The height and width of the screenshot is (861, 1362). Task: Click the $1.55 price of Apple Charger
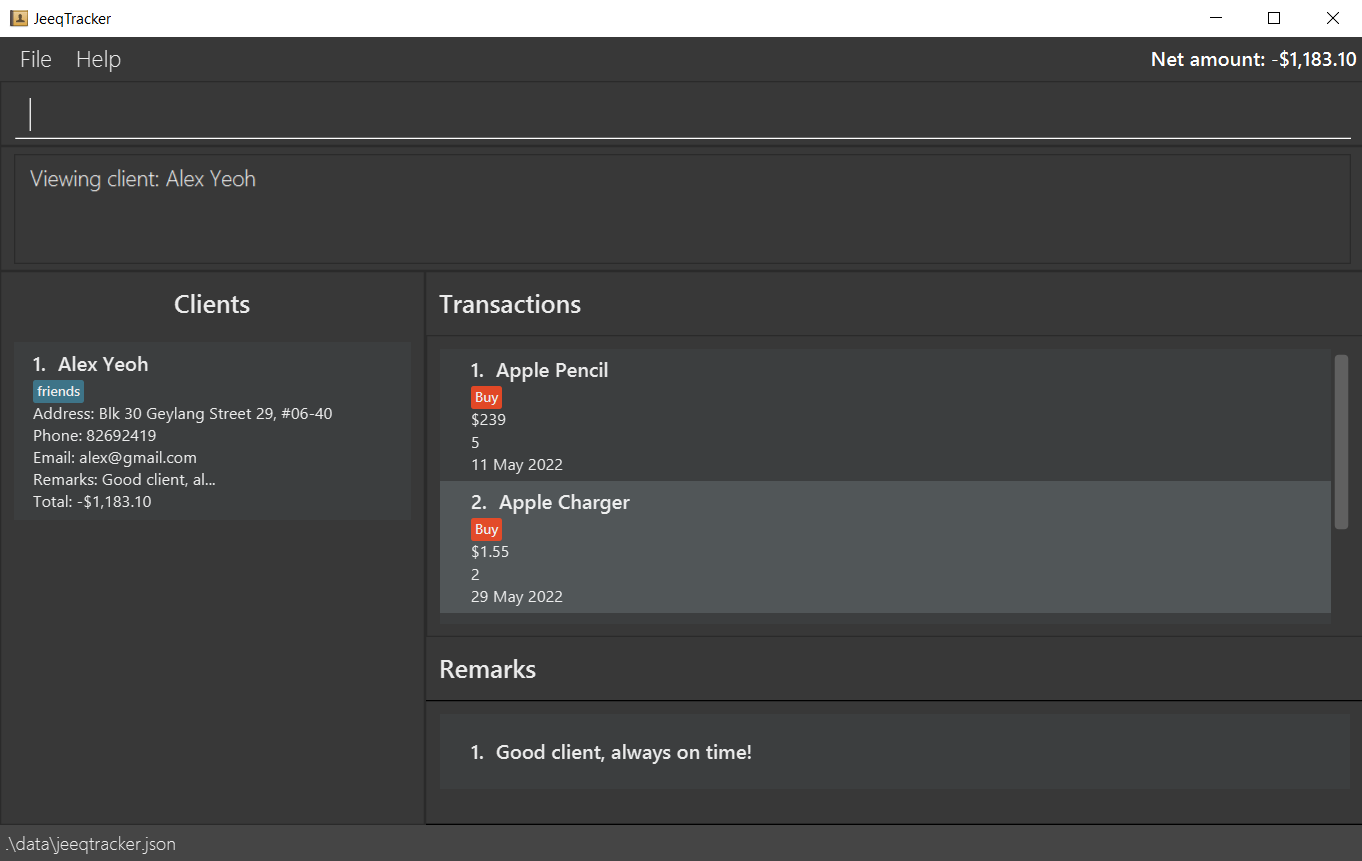point(490,551)
